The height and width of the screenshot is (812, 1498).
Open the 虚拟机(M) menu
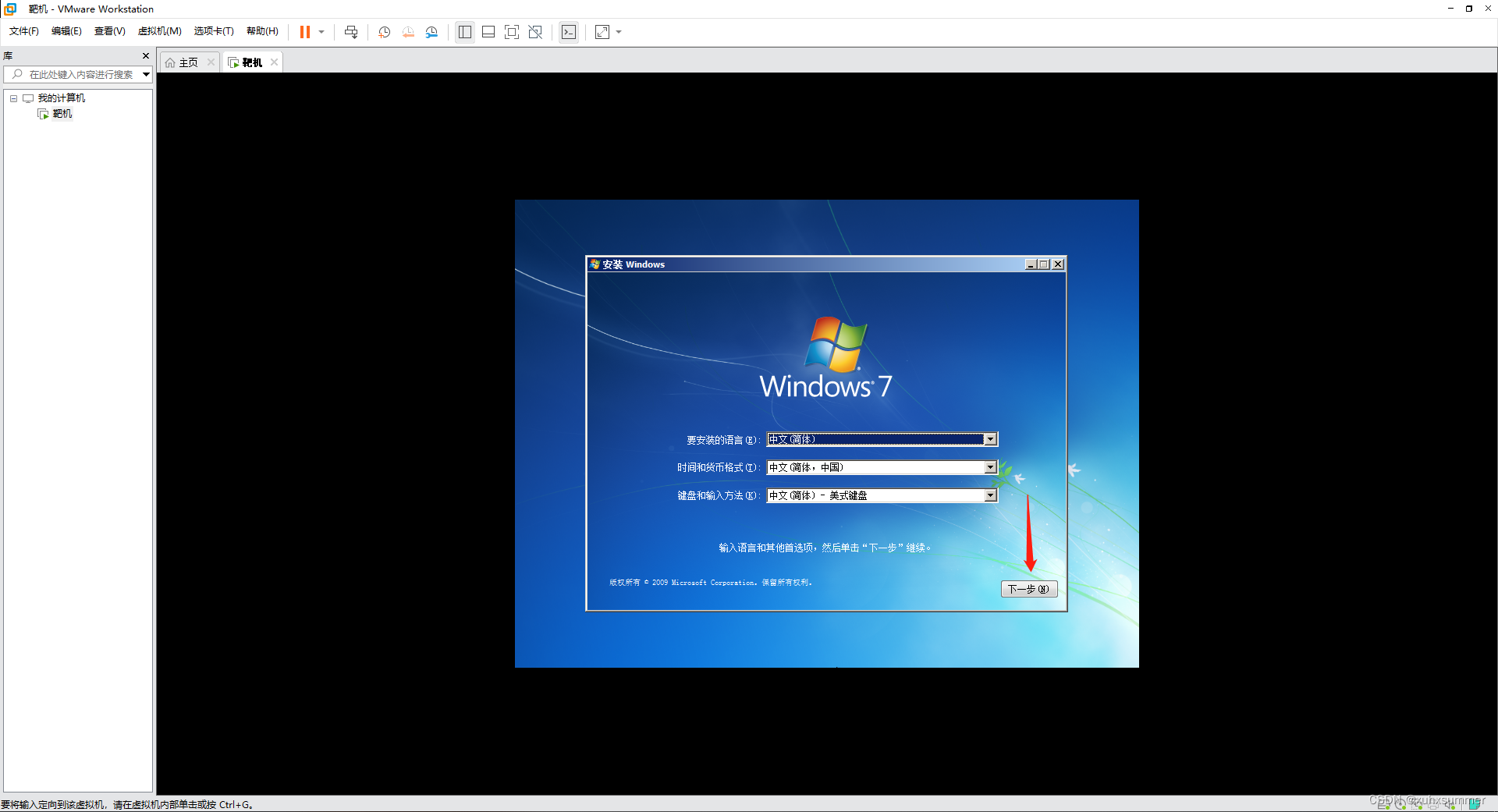click(159, 31)
